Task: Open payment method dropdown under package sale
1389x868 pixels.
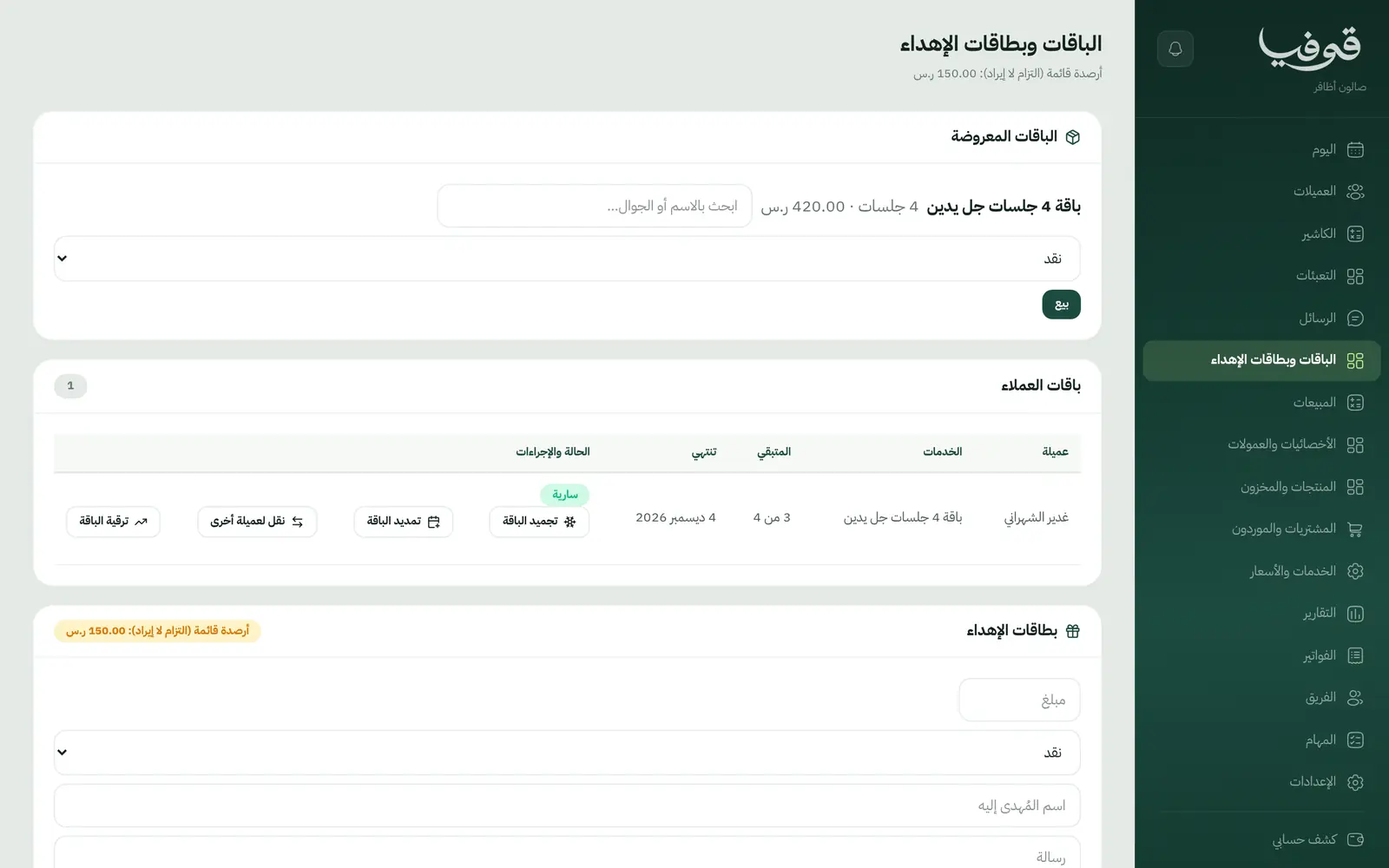Action: point(567,259)
